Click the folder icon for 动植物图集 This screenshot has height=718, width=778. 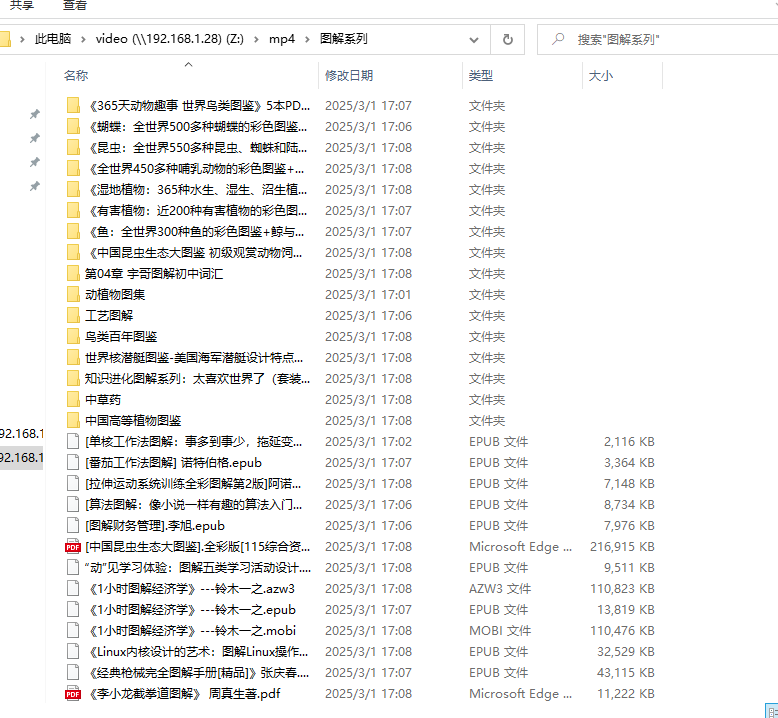pyautogui.click(x=72, y=294)
